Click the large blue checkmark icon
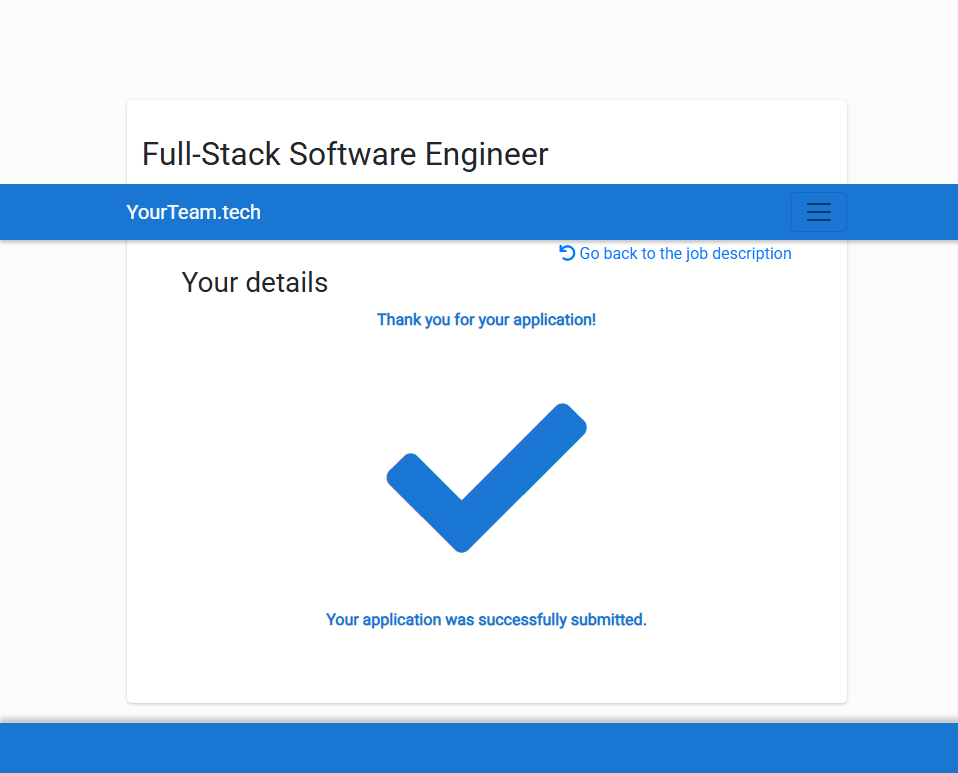The height and width of the screenshot is (773, 958). tap(486, 477)
